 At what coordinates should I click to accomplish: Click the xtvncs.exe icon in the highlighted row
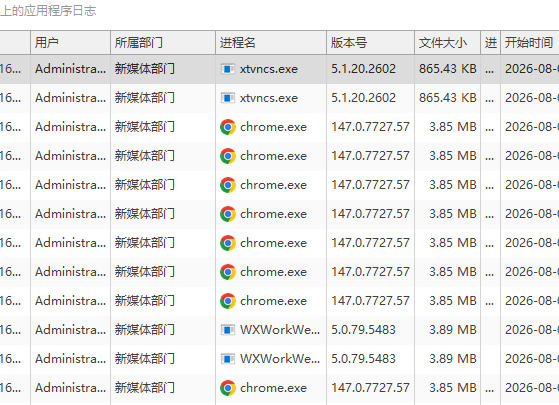click(227, 69)
